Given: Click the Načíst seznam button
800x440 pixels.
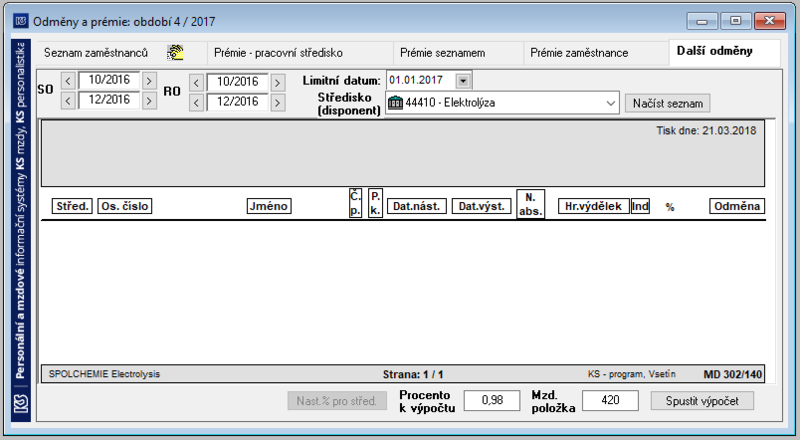Looking at the screenshot, I should [x=667, y=103].
